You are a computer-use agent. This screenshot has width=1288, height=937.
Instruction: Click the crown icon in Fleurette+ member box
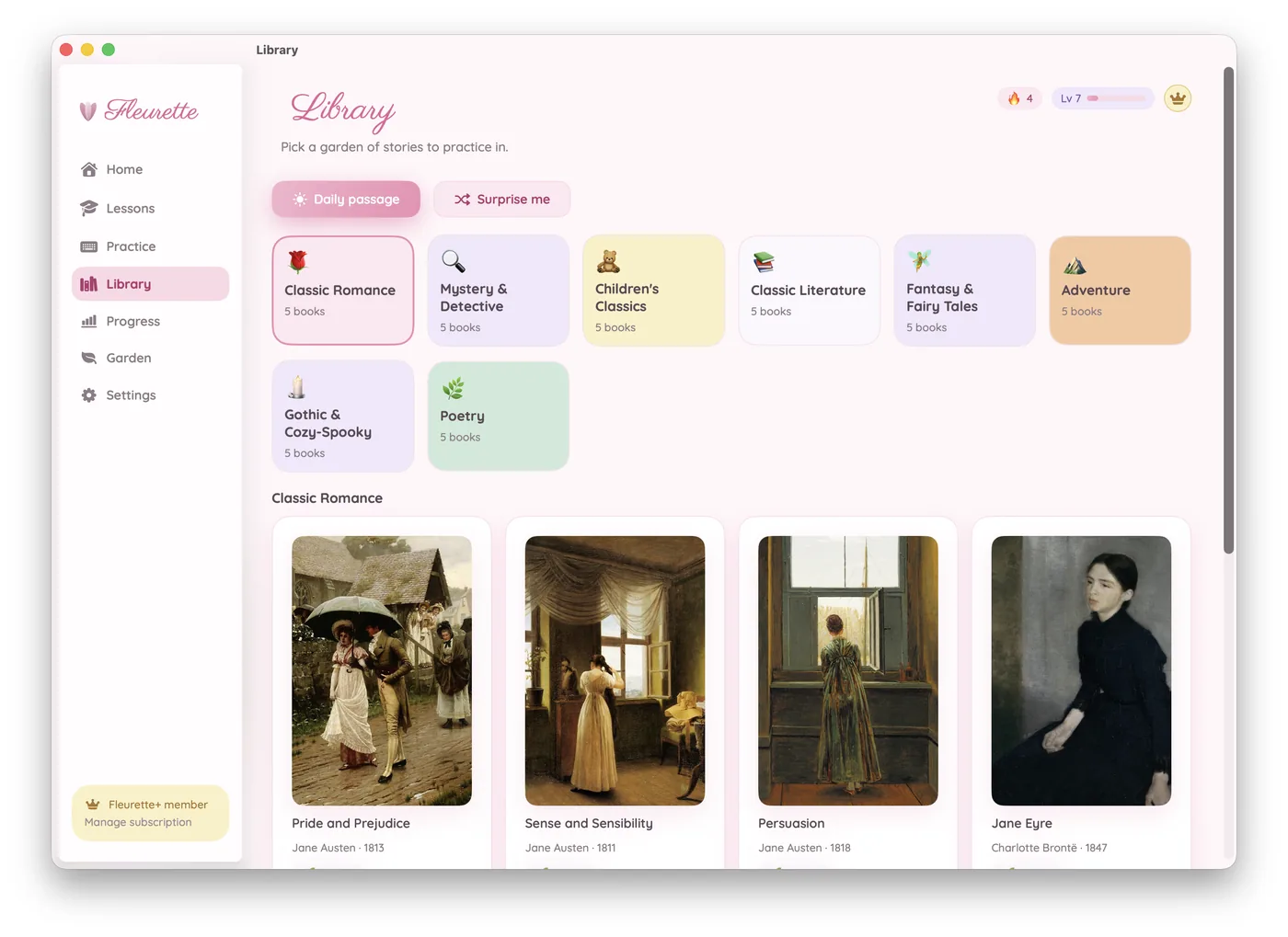(93, 805)
